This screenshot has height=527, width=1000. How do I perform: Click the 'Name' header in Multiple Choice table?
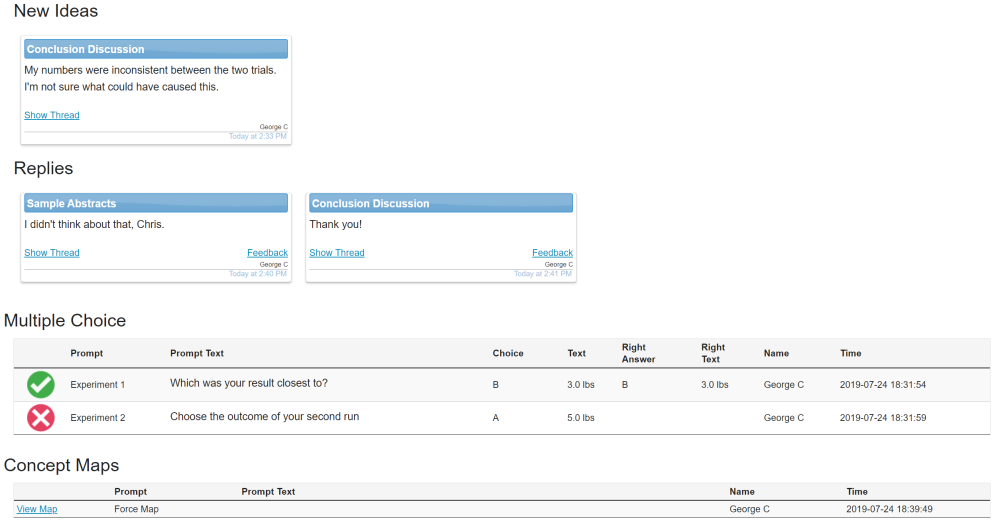[776, 353]
